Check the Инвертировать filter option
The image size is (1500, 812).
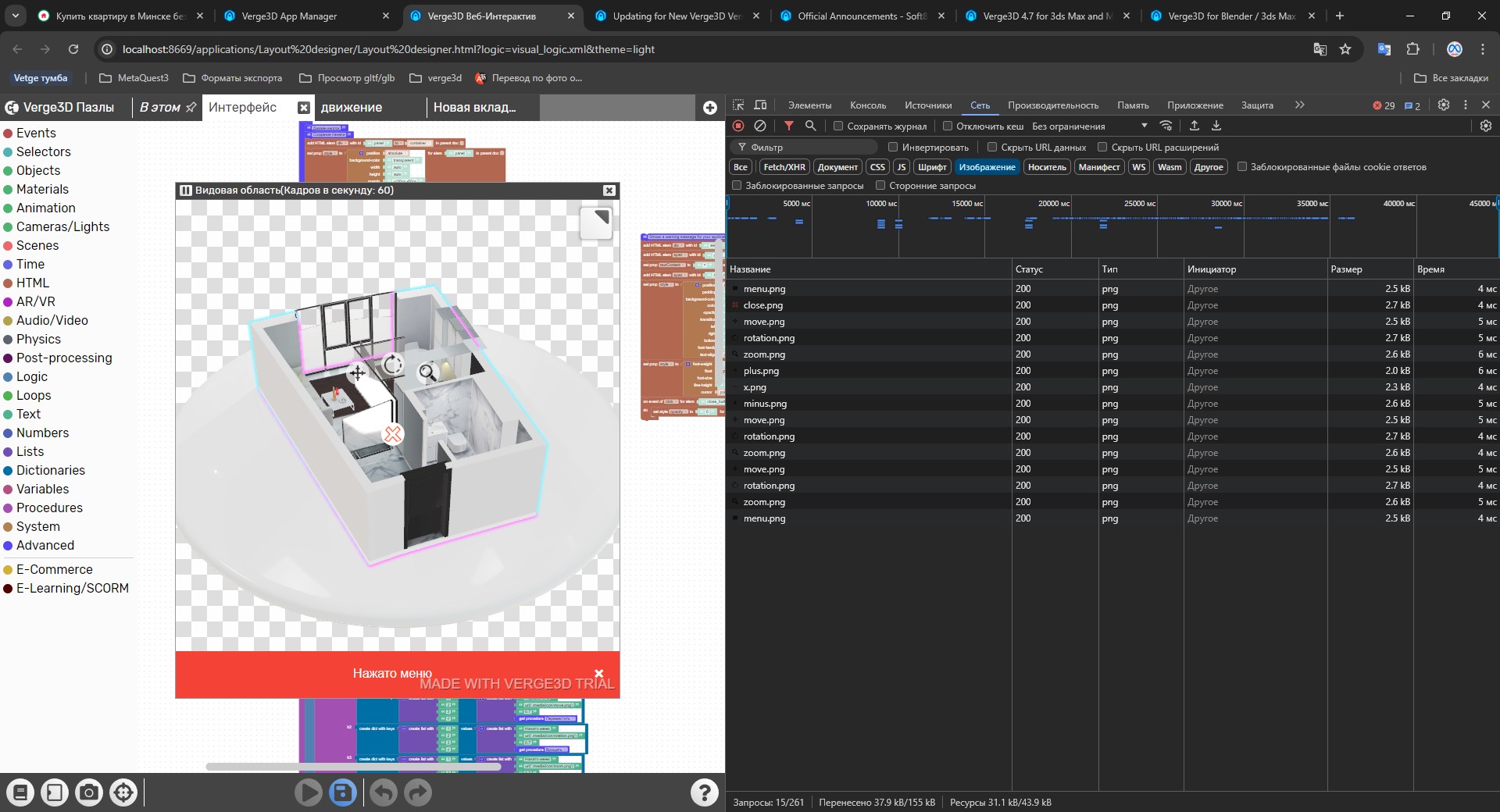pos(893,147)
